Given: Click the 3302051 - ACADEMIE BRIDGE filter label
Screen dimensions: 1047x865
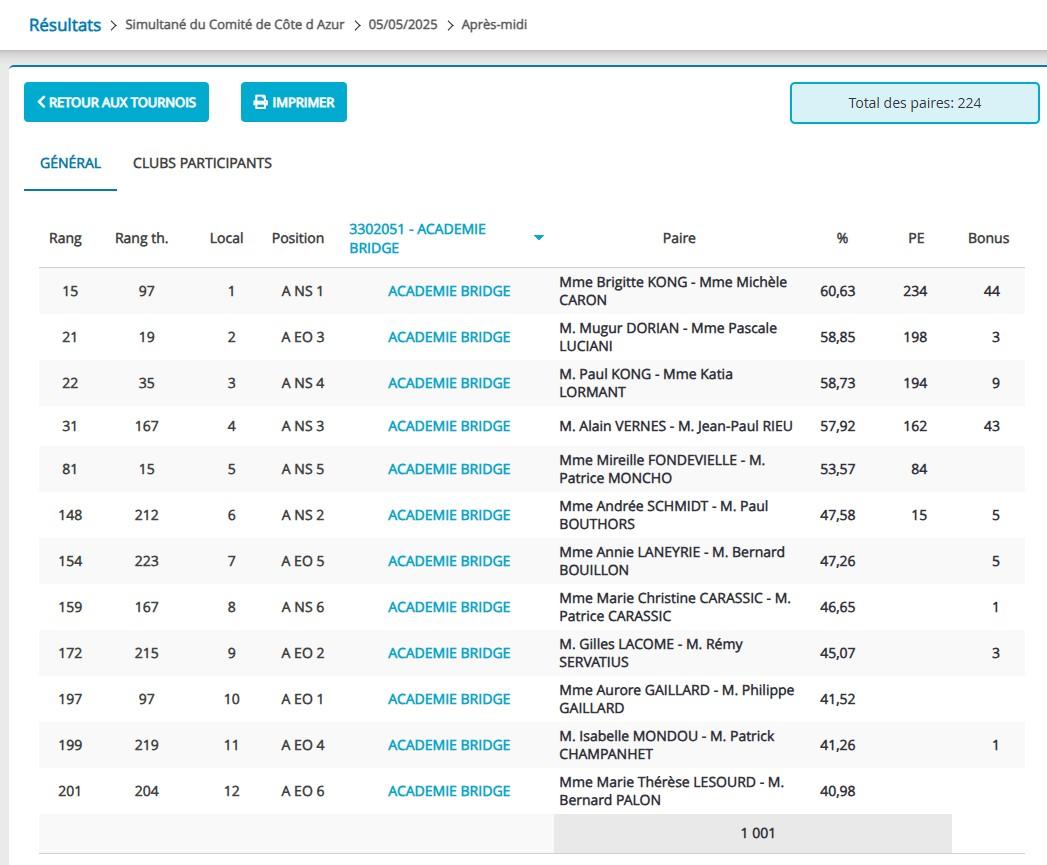Looking at the screenshot, I should click(x=417, y=238).
